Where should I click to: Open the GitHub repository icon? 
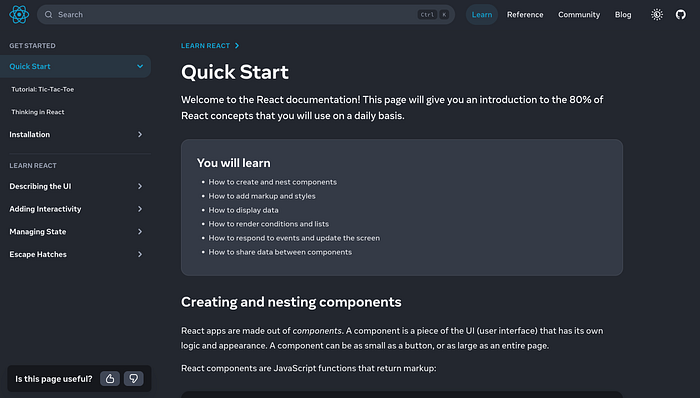680,15
